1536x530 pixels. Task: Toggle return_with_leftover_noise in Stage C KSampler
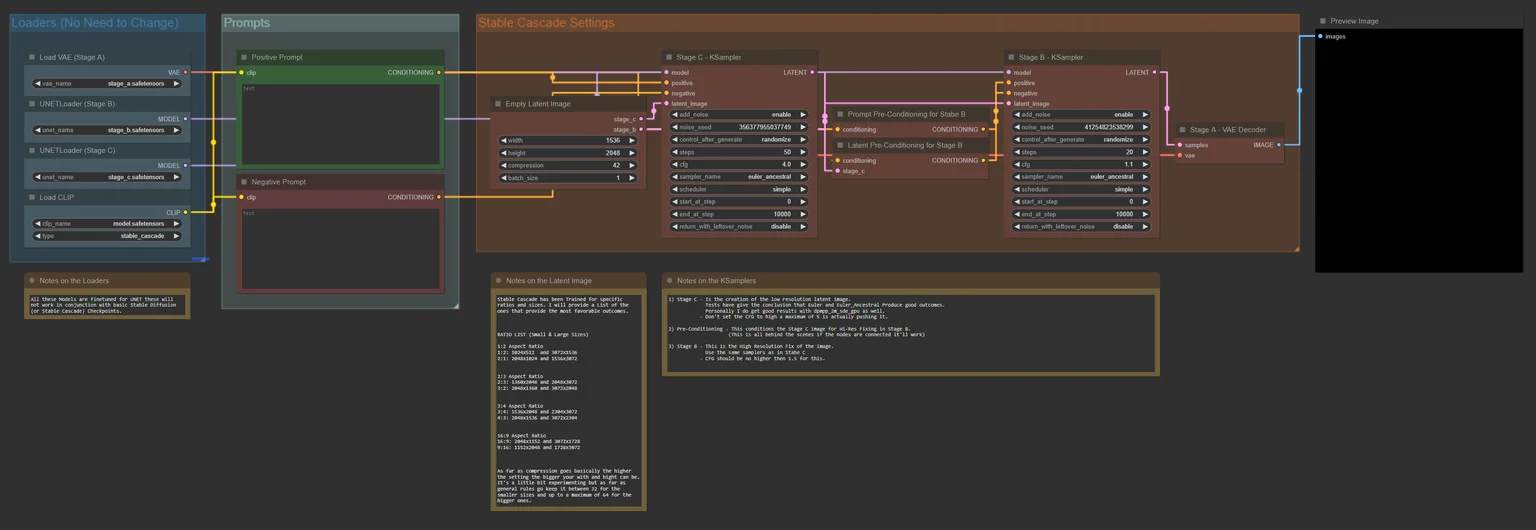pyautogui.click(x=739, y=226)
